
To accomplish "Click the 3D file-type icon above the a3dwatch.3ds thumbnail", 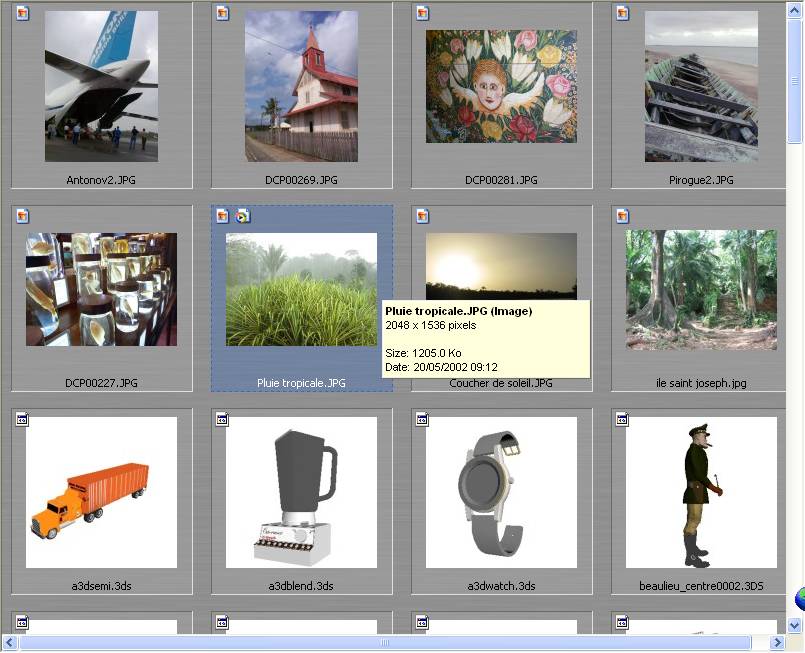I will coord(423,419).
